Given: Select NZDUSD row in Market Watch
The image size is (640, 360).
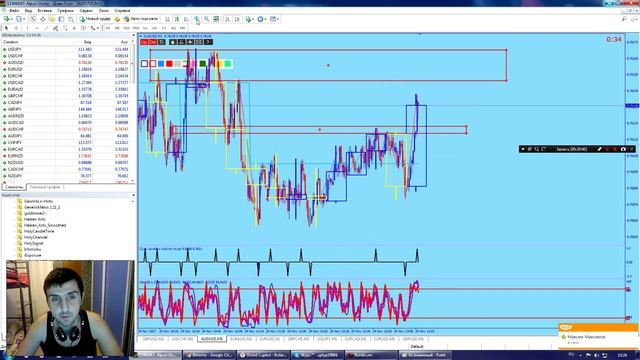Looking at the screenshot, I should click(x=66, y=162).
